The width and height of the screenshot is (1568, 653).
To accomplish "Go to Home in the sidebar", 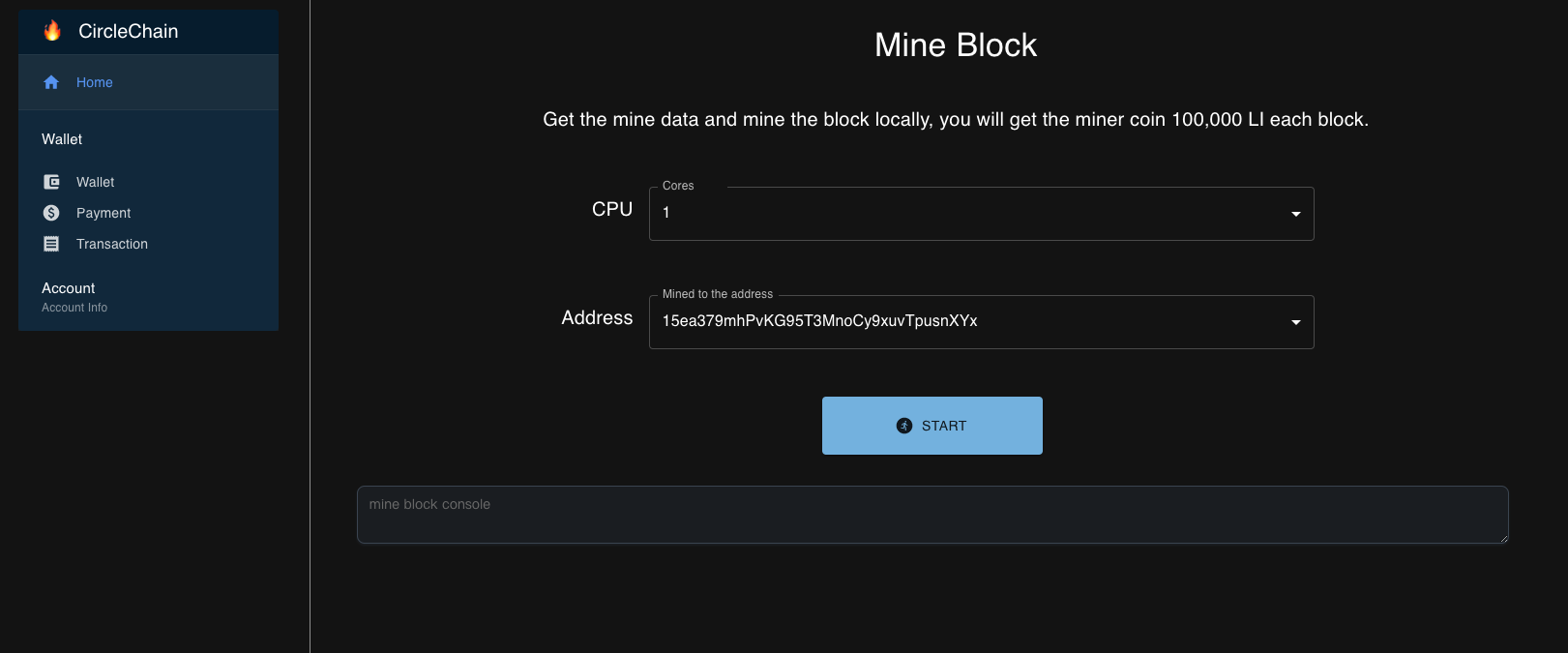I will click(x=95, y=82).
